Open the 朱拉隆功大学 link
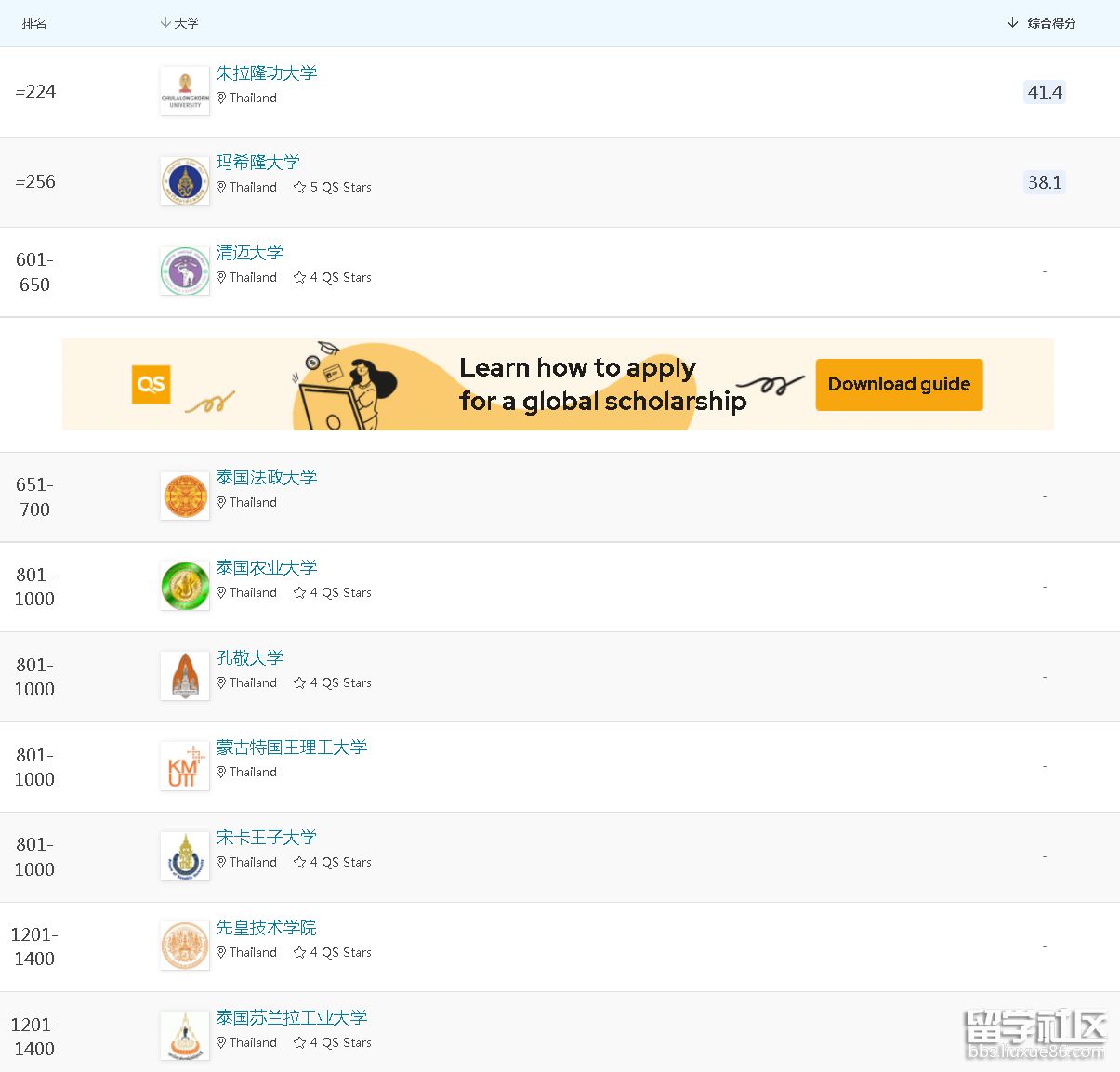Viewport: 1120px width, 1072px height. click(267, 73)
